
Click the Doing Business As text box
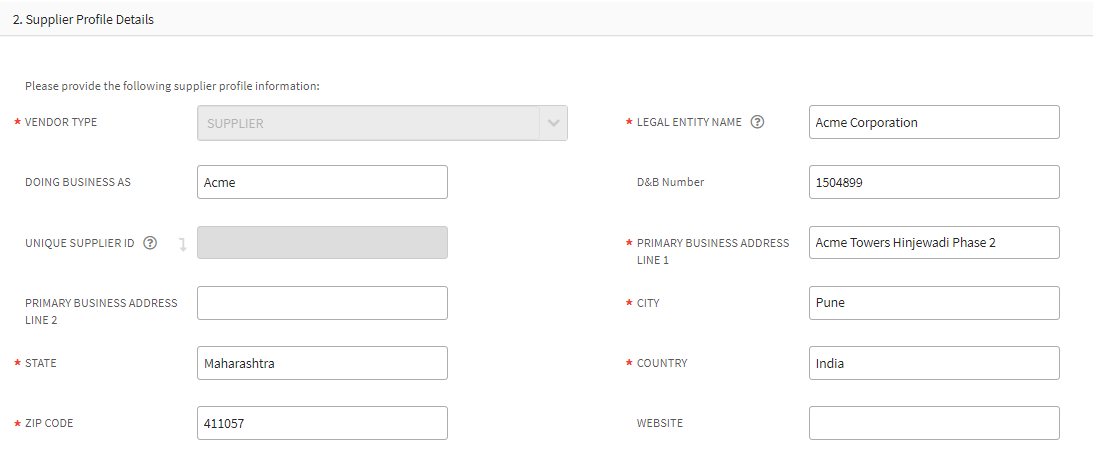coord(322,182)
